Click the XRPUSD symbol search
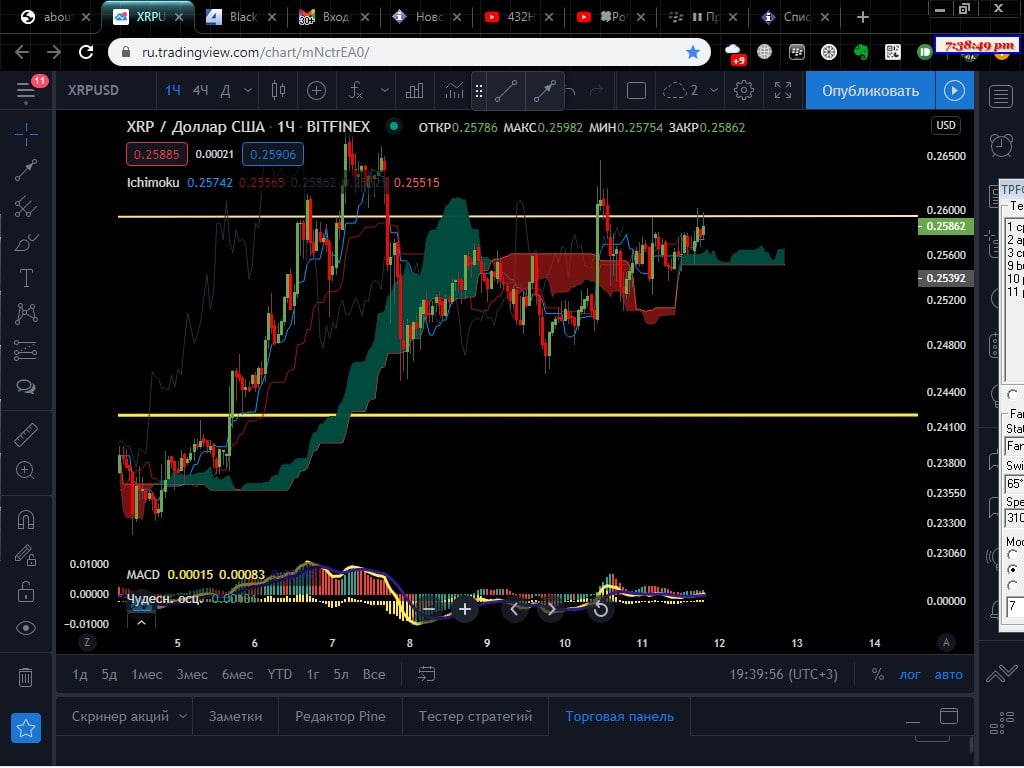This screenshot has width=1024, height=768. tap(93, 90)
